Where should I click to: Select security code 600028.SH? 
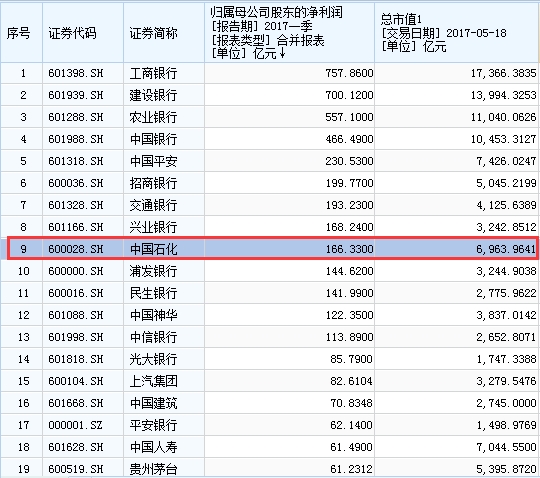click(76, 249)
